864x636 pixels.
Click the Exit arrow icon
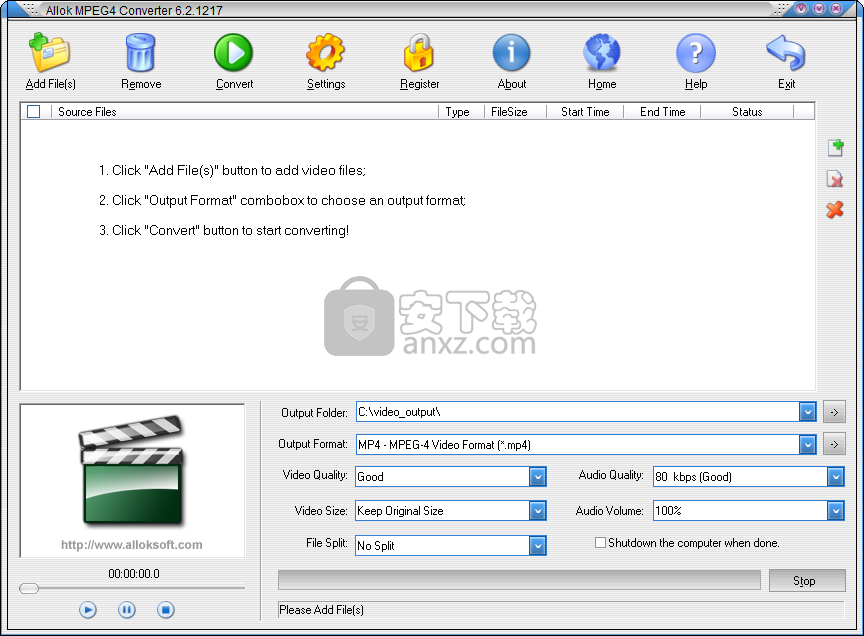click(786, 53)
